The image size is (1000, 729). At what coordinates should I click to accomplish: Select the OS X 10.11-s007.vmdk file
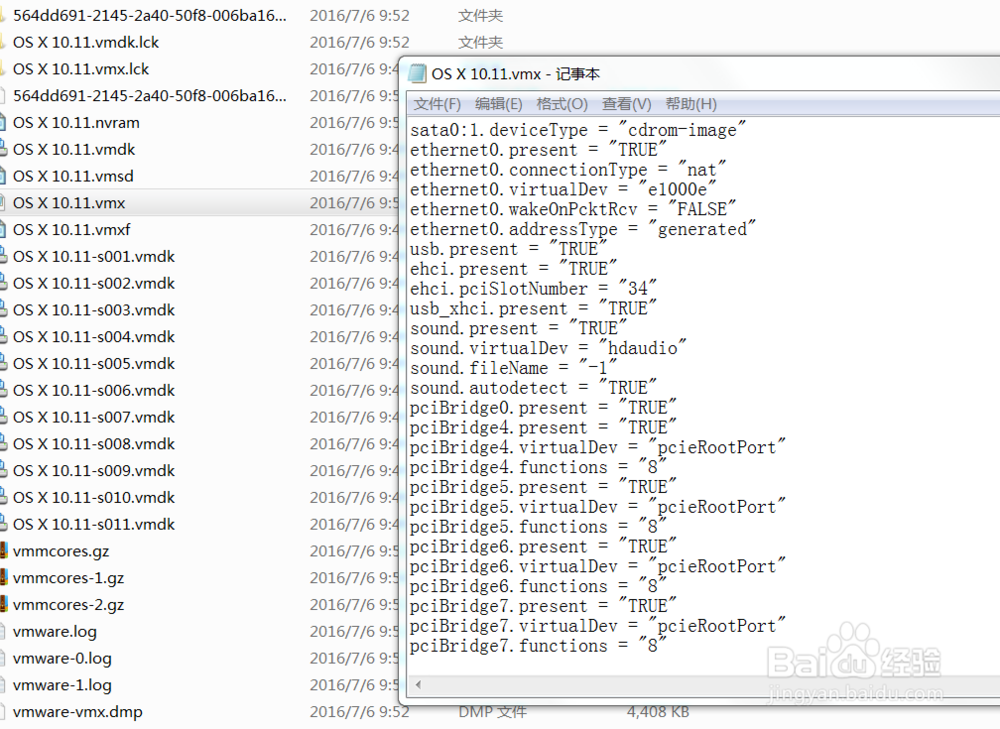(x=94, y=417)
